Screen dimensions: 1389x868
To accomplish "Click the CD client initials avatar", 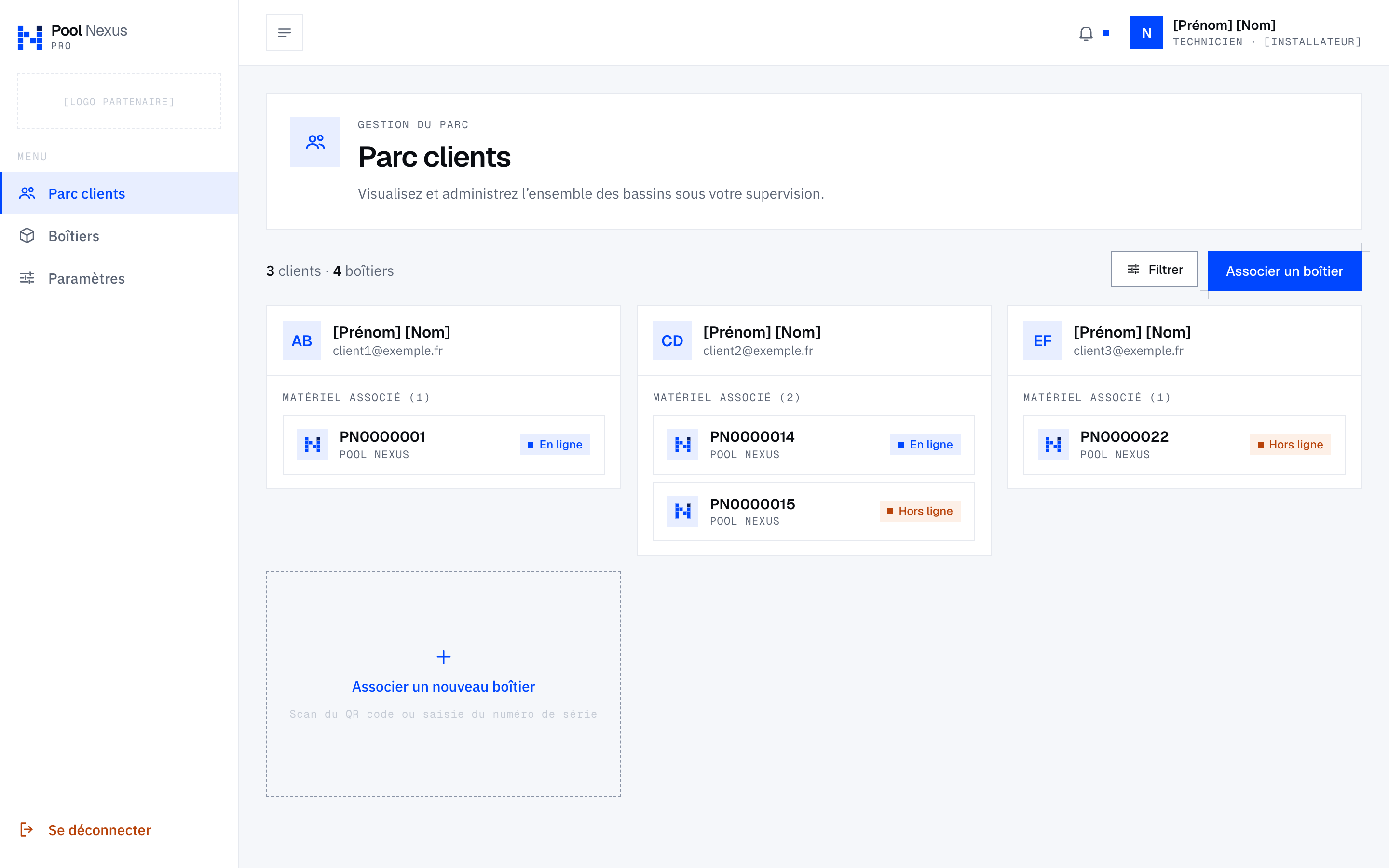I will coord(672,340).
